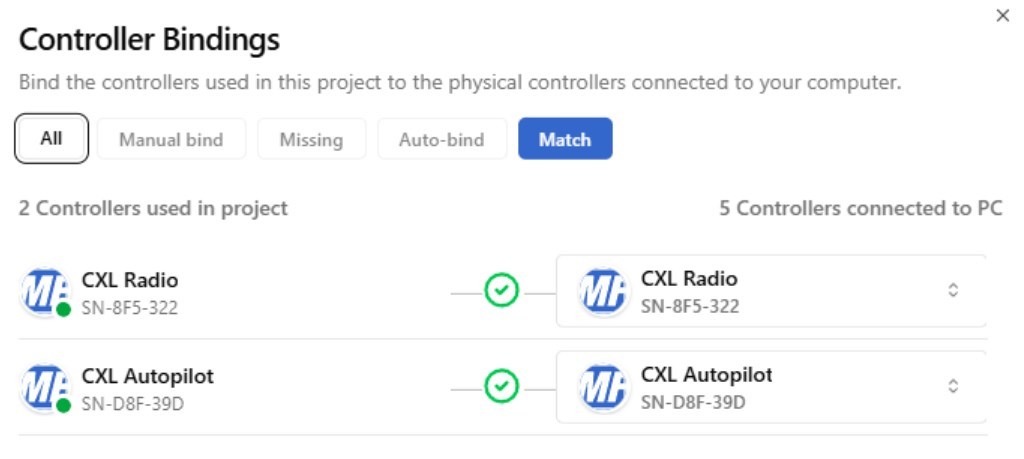Expand CXL Autopilot connected controller dropdown arrows
Viewport: 1024px width, 459px height.
pyautogui.click(x=953, y=386)
